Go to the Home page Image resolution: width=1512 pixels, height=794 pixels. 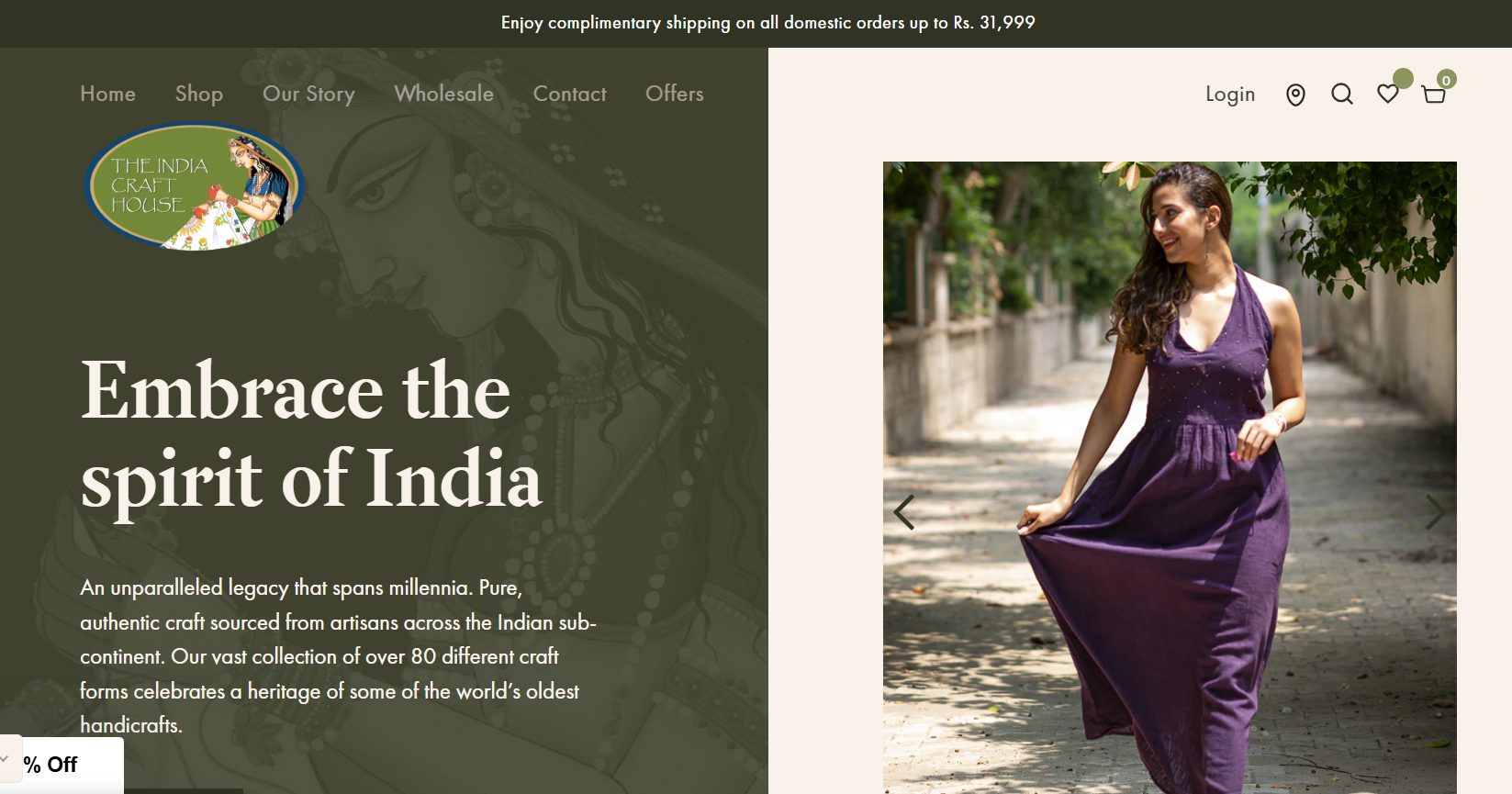coord(107,94)
